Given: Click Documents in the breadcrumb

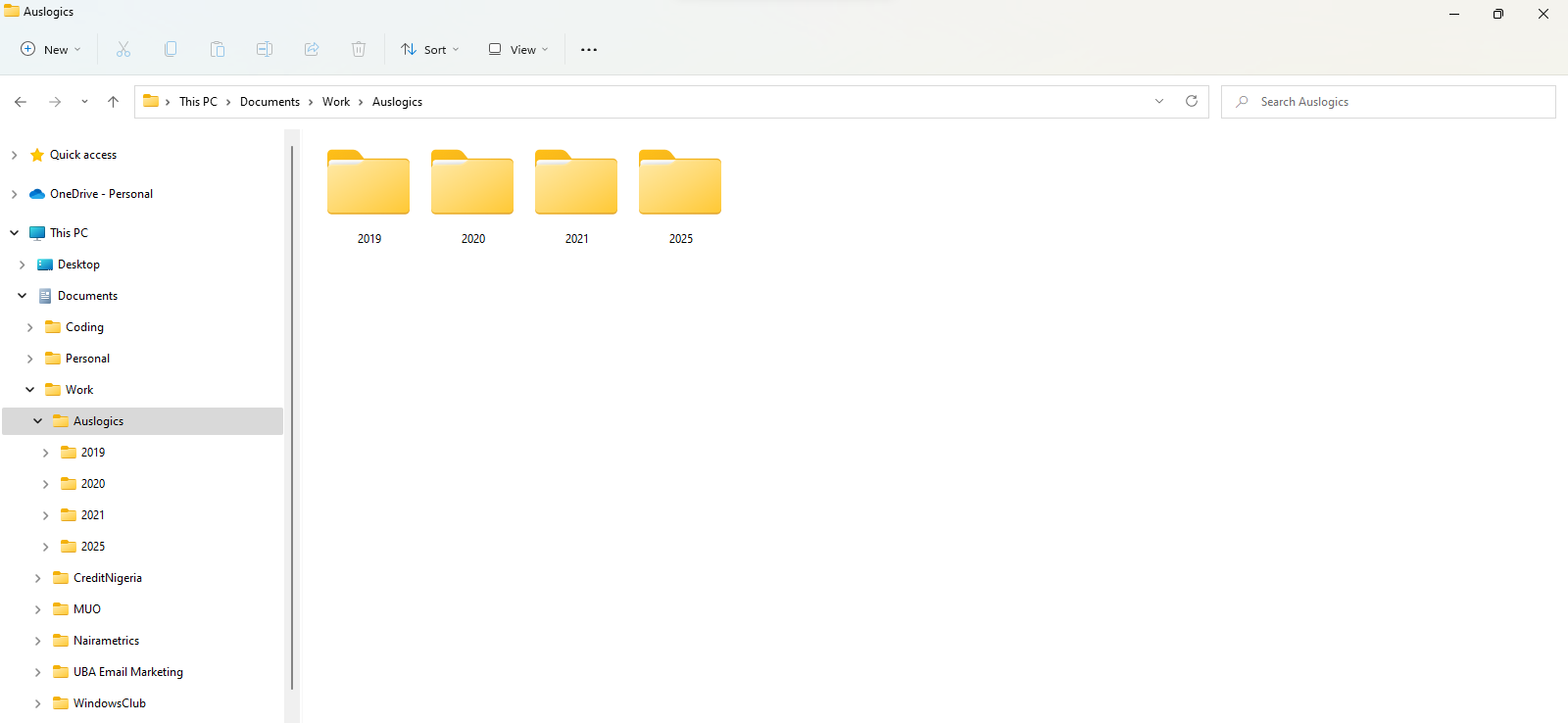Looking at the screenshot, I should click(269, 102).
